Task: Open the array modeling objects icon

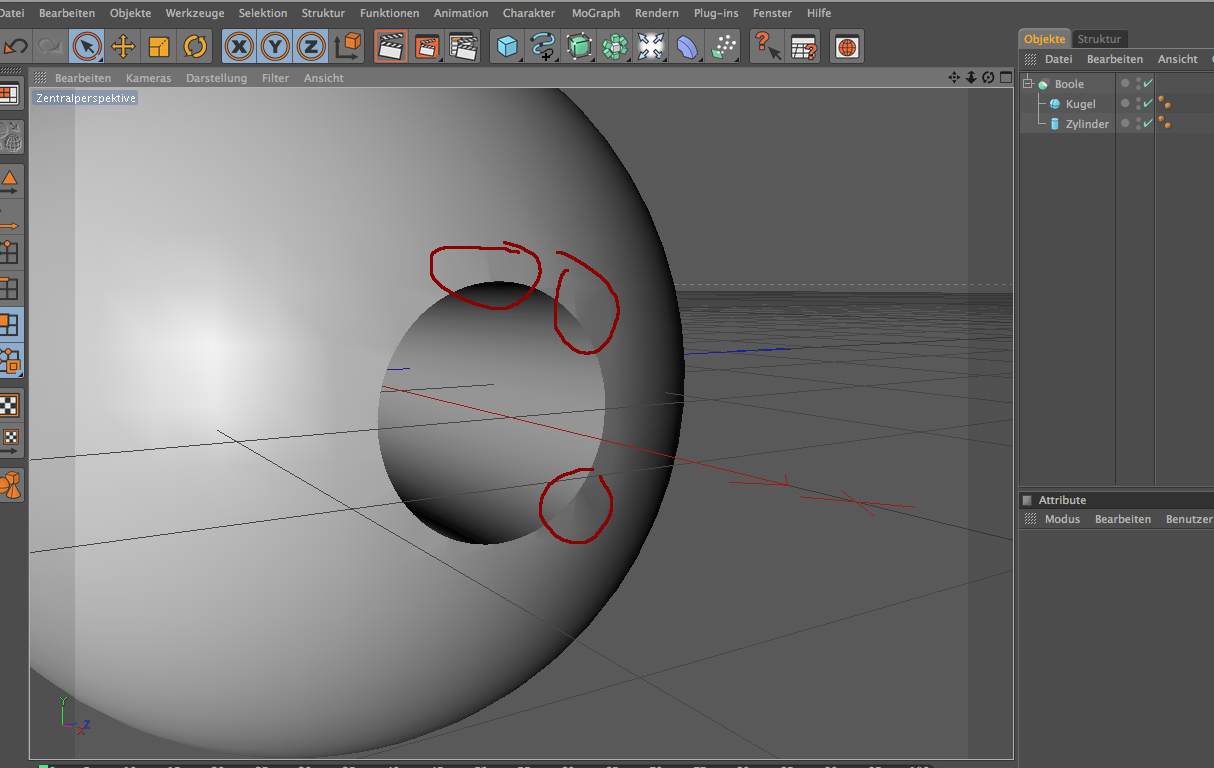Action: [x=616, y=46]
